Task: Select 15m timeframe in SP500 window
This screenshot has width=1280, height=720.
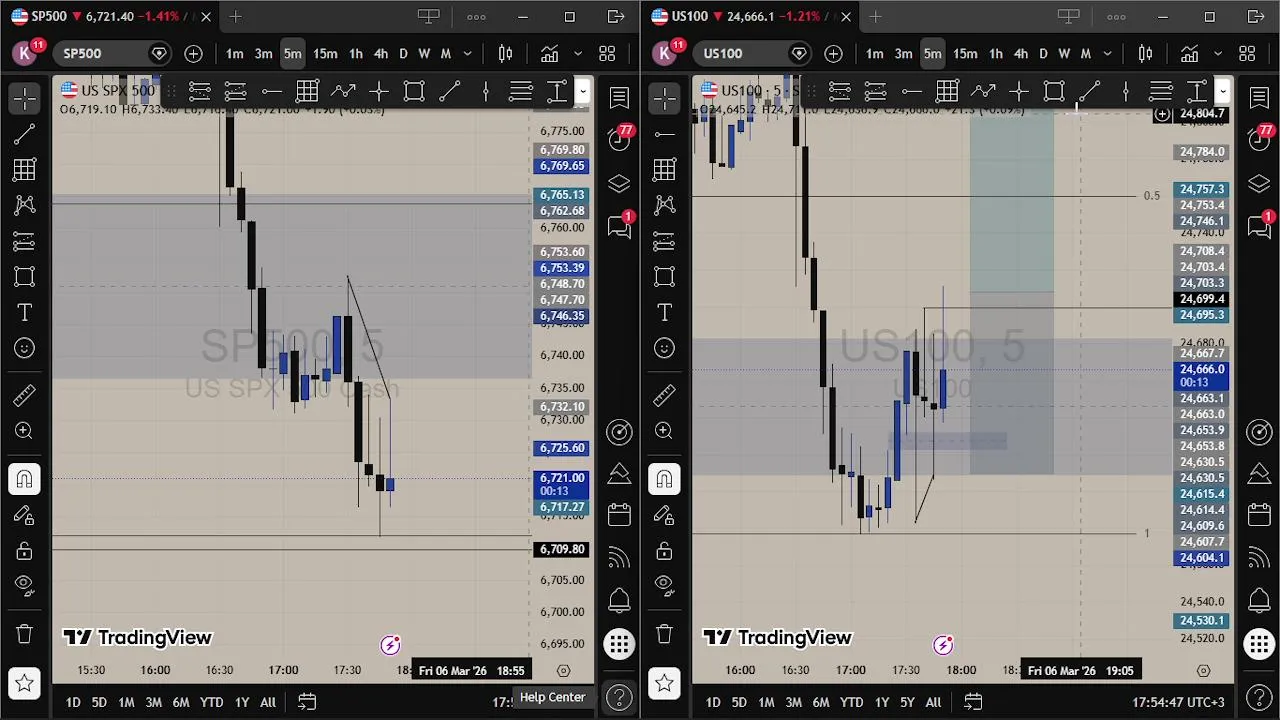Action: pyautogui.click(x=325, y=54)
